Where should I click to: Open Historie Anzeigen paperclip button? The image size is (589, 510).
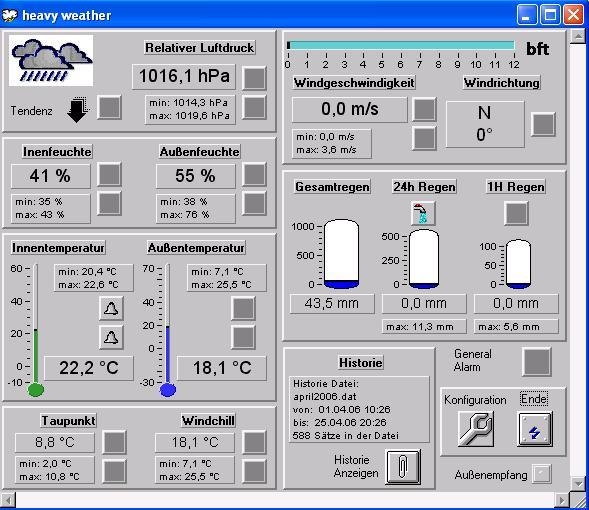(x=403, y=467)
